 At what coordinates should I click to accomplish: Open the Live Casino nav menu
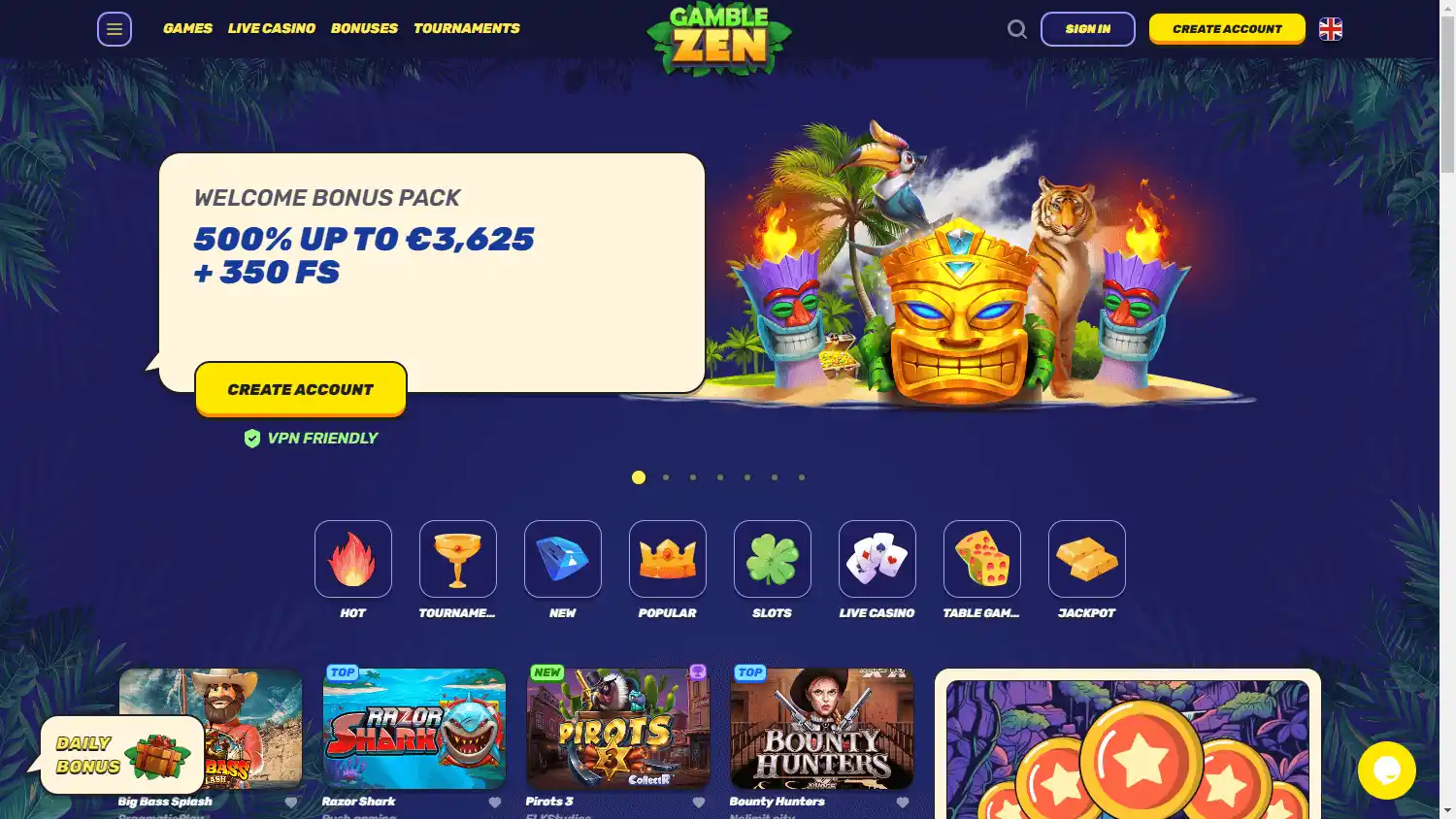click(x=272, y=28)
